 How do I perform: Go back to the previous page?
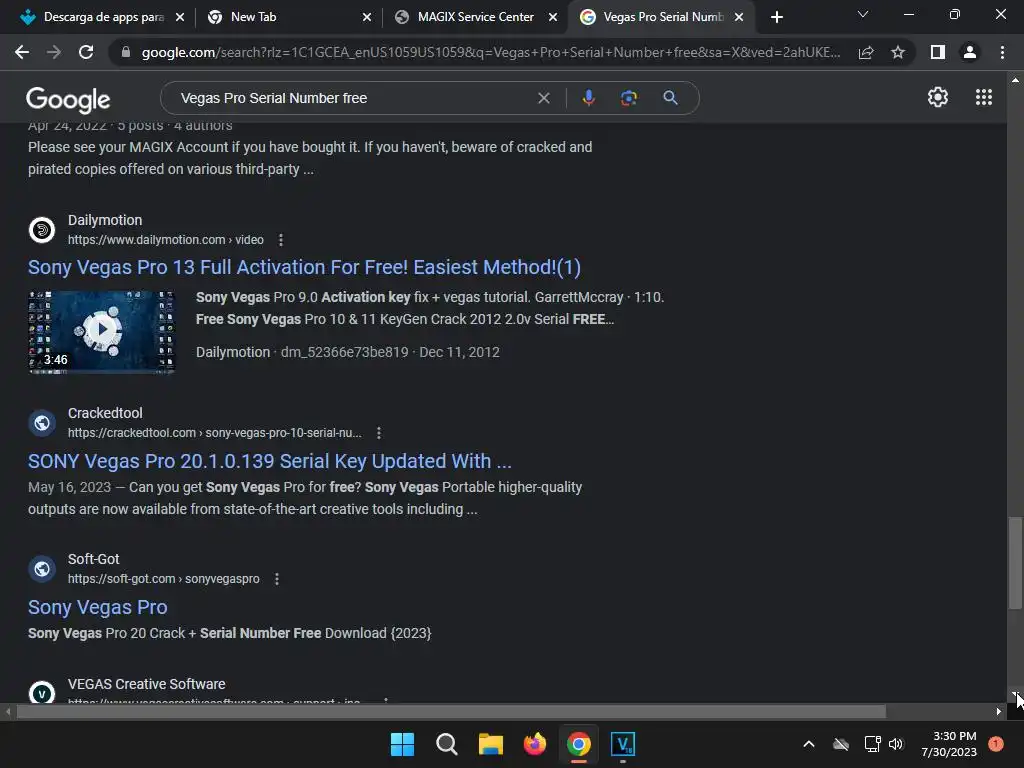(22, 52)
